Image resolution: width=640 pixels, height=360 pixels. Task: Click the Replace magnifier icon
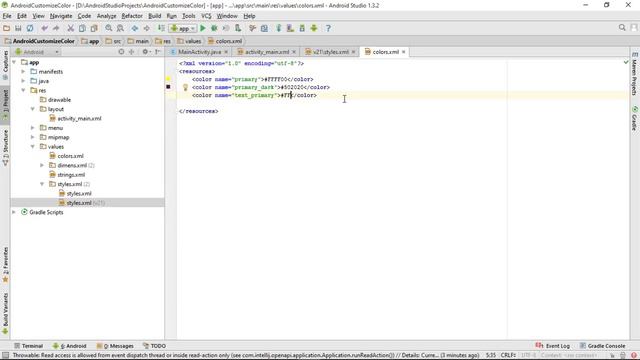pyautogui.click(x=120, y=28)
